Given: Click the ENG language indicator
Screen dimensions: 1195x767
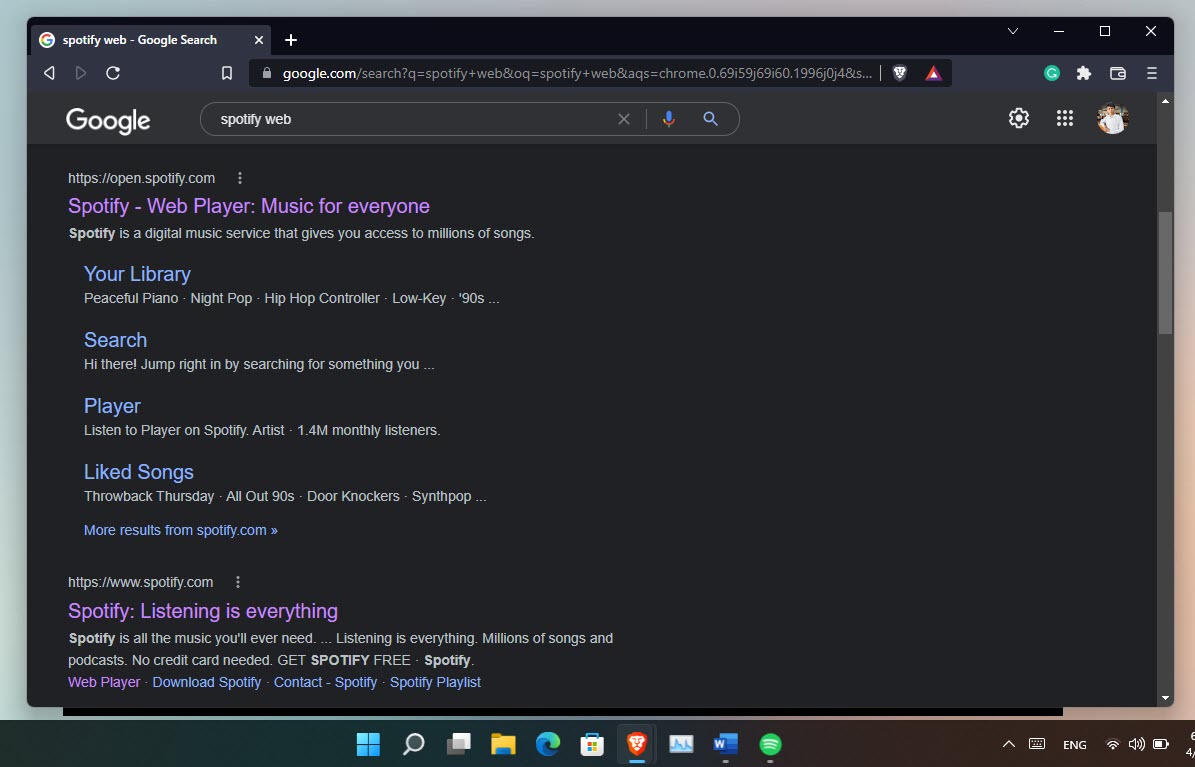Looking at the screenshot, I should click(1075, 745).
